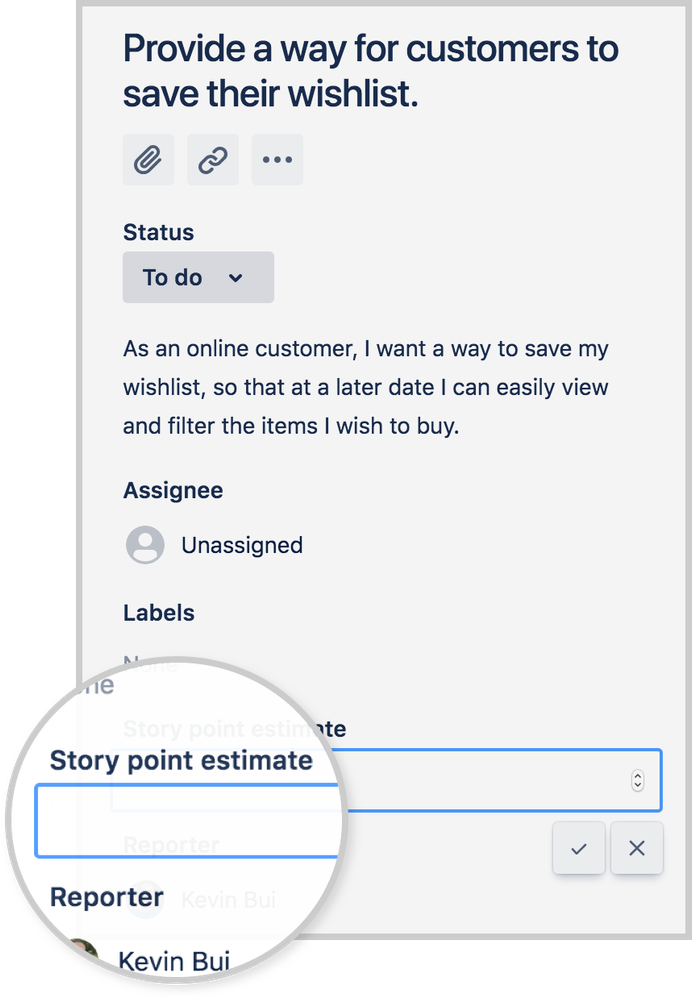The height and width of the screenshot is (998, 692).
Task: Open the more actions (…) icon
Action: click(x=277, y=159)
